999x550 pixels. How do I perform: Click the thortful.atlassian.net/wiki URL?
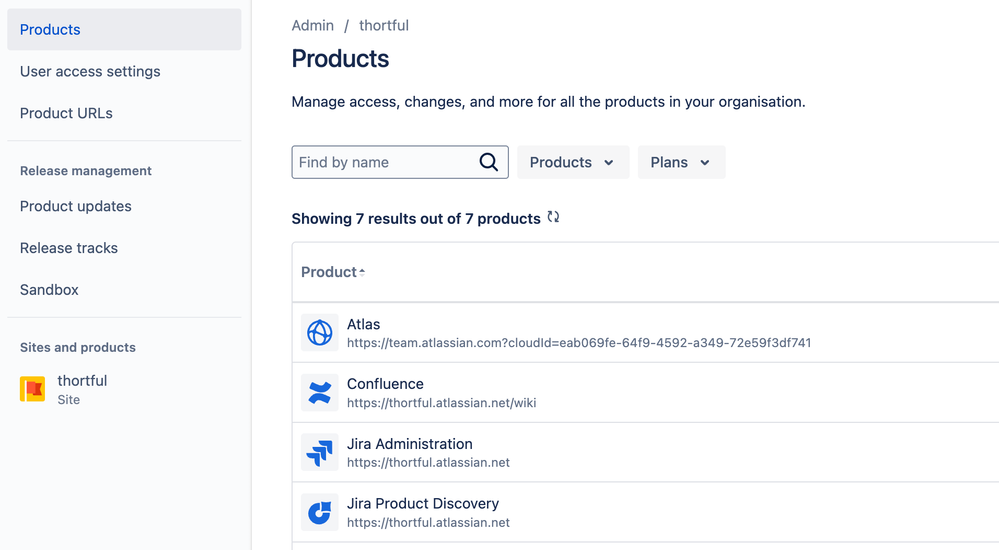(442, 403)
